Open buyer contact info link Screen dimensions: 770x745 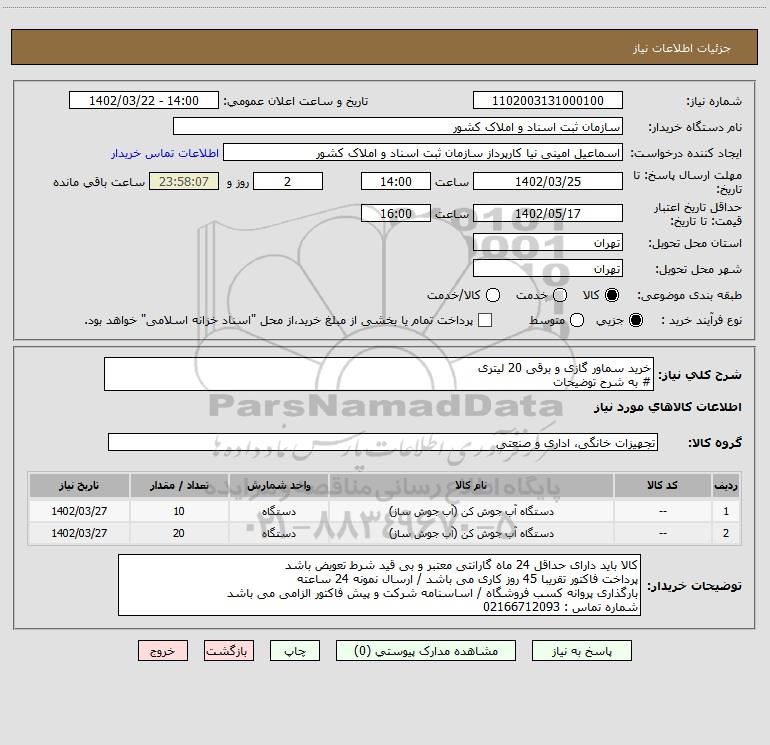[x=165, y=153]
